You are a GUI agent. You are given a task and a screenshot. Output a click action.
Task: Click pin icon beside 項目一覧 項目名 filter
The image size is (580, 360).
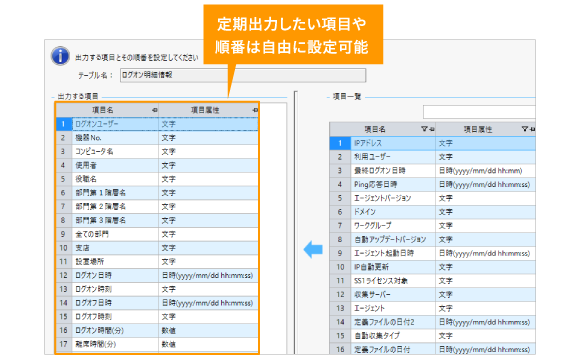(x=431, y=129)
